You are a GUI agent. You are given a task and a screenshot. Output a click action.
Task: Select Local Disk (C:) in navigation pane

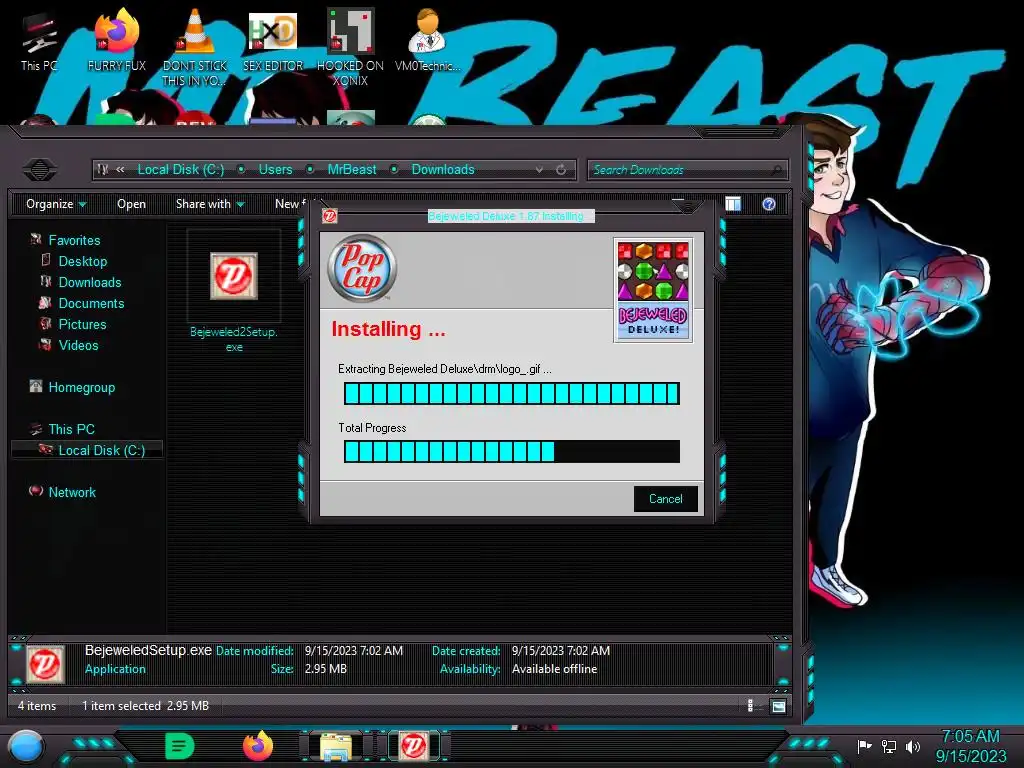click(102, 450)
